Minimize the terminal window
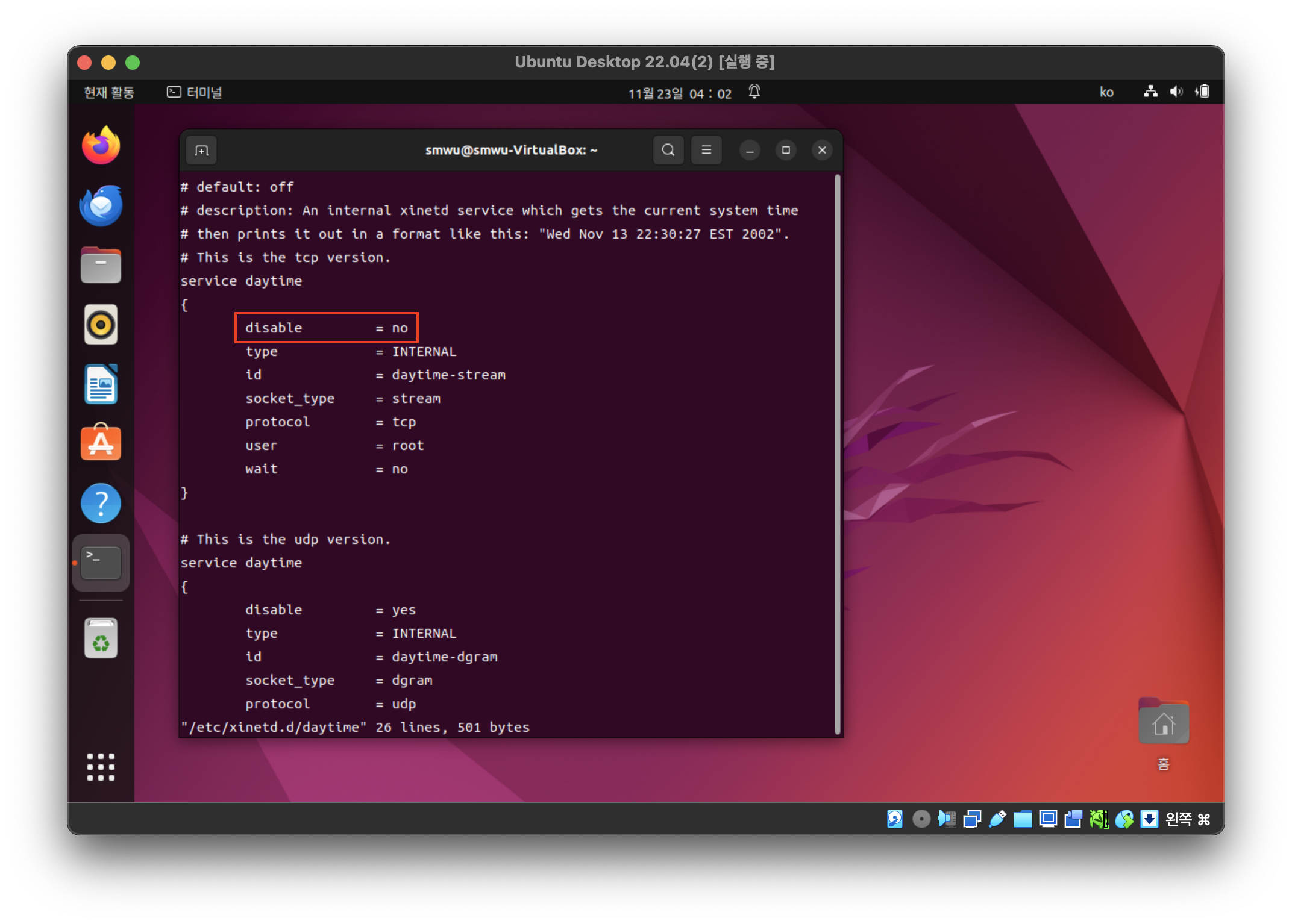The image size is (1292, 924). tap(750, 150)
